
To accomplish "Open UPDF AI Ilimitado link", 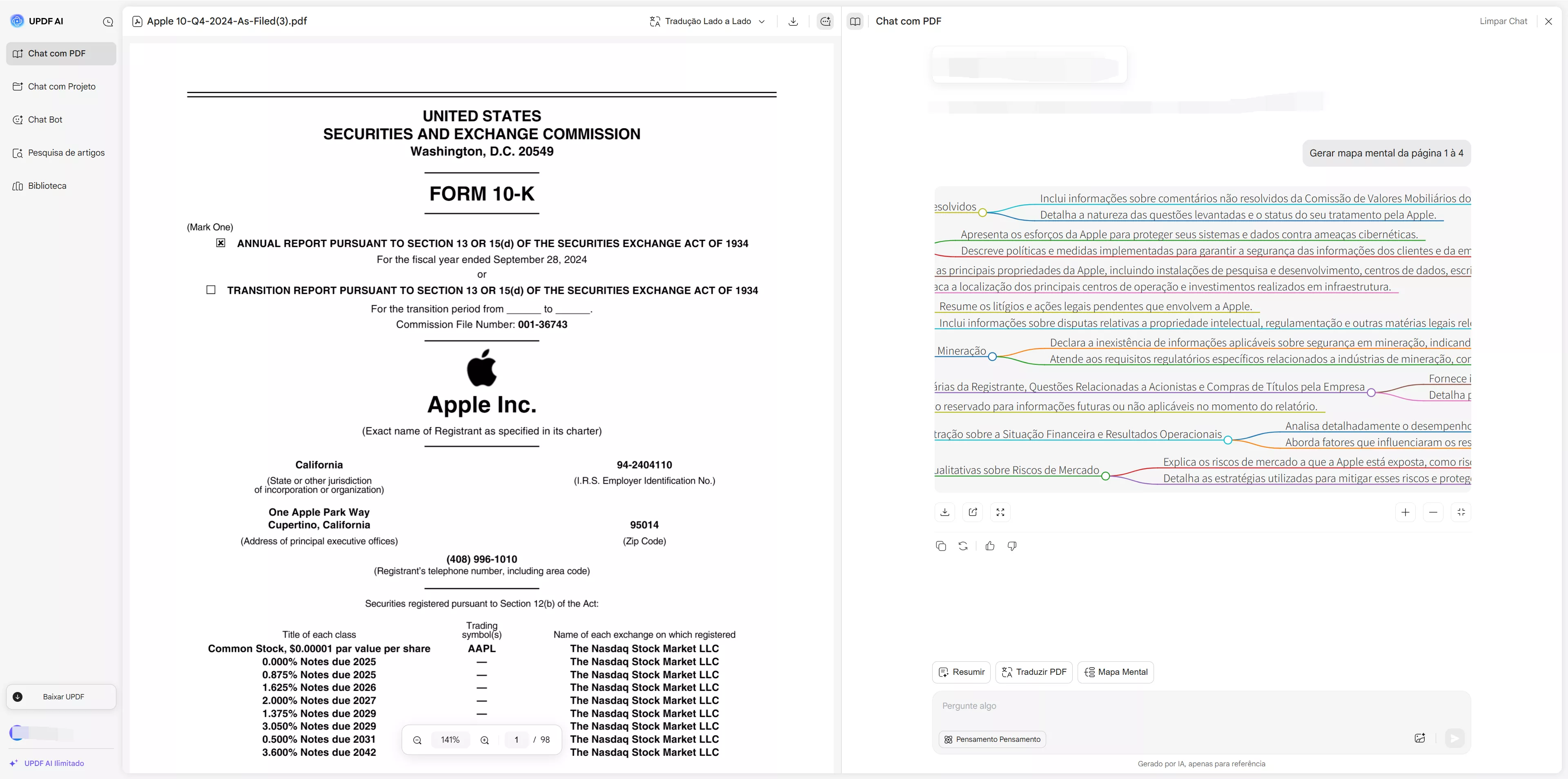I will (x=47, y=763).
